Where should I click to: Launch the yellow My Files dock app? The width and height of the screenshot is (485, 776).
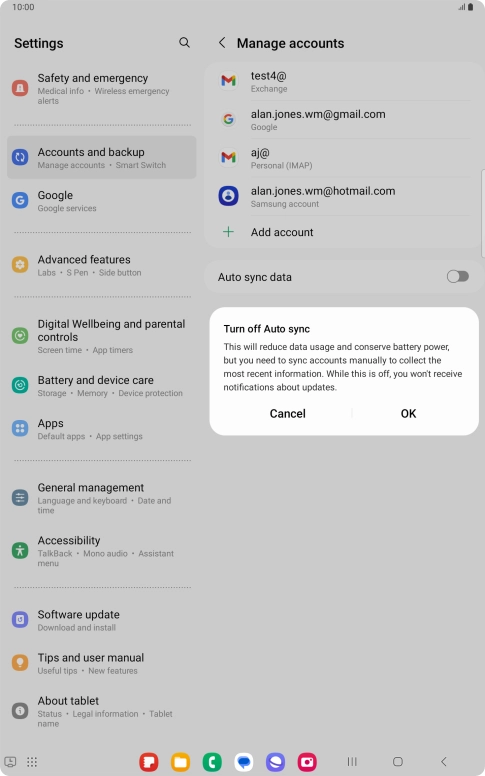pyautogui.click(x=181, y=762)
